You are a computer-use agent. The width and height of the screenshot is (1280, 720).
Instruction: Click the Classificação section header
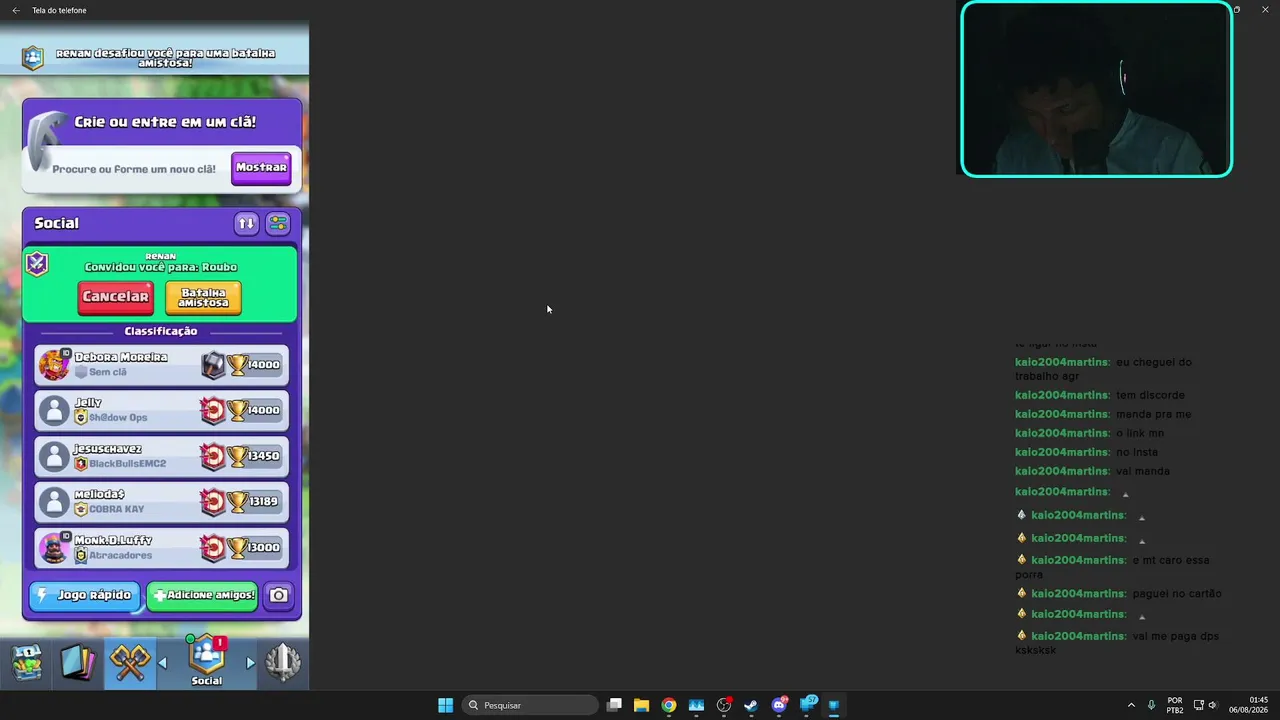(161, 331)
